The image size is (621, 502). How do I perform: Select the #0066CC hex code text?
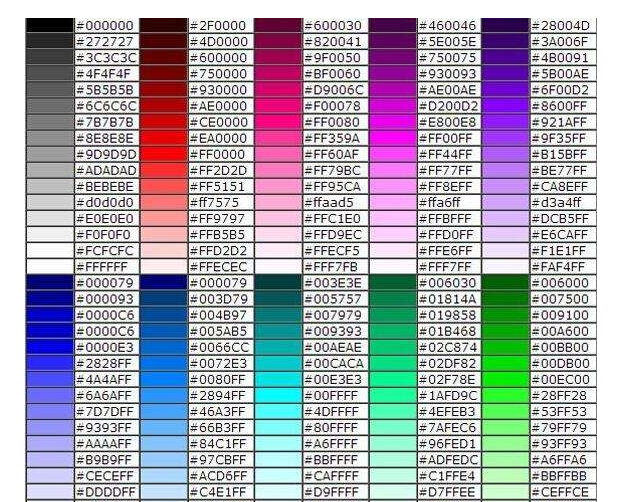pos(219,347)
